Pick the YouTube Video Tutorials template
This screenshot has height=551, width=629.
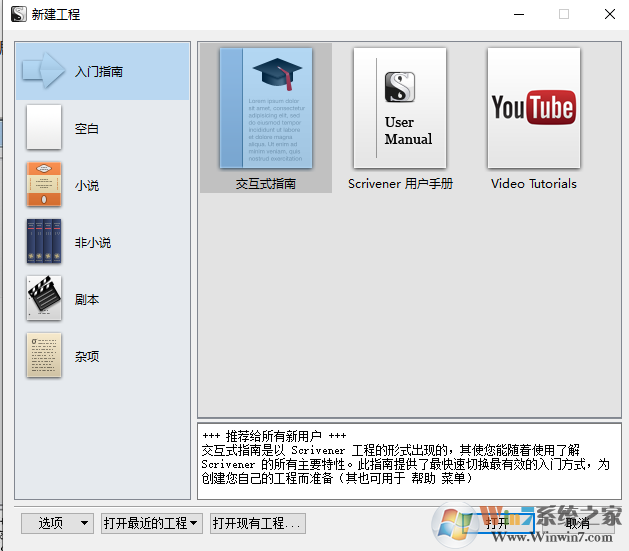[x=533, y=108]
